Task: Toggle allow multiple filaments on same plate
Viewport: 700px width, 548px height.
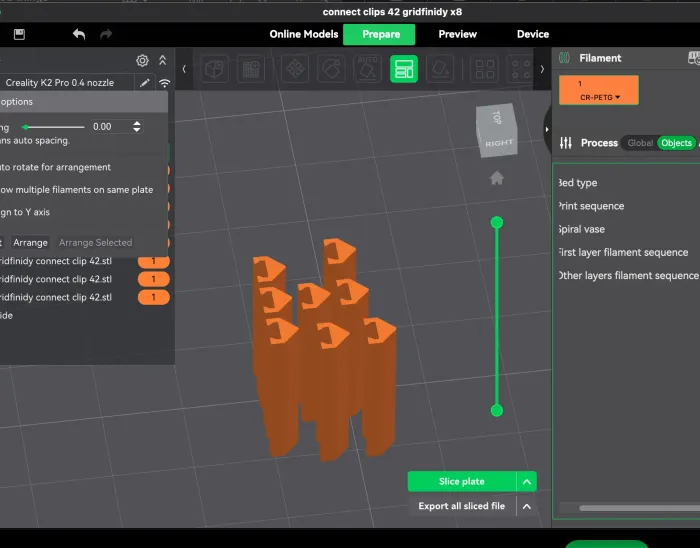Action: [x=76, y=190]
